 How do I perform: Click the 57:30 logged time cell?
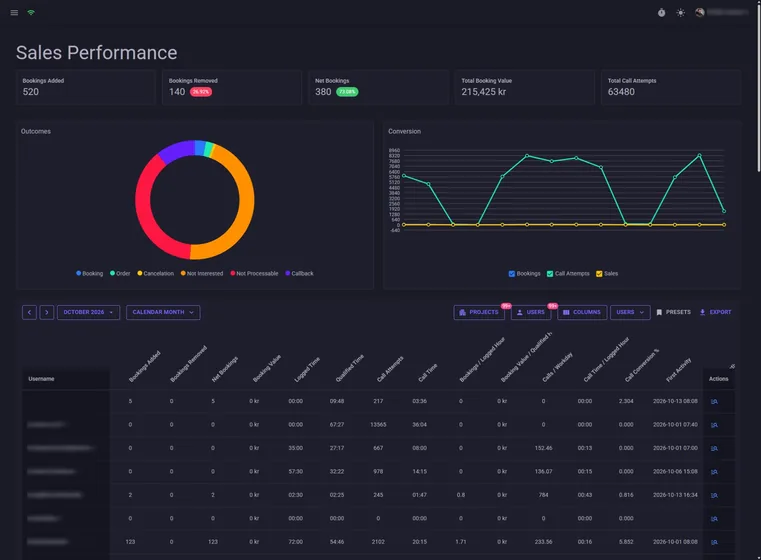coord(296,471)
